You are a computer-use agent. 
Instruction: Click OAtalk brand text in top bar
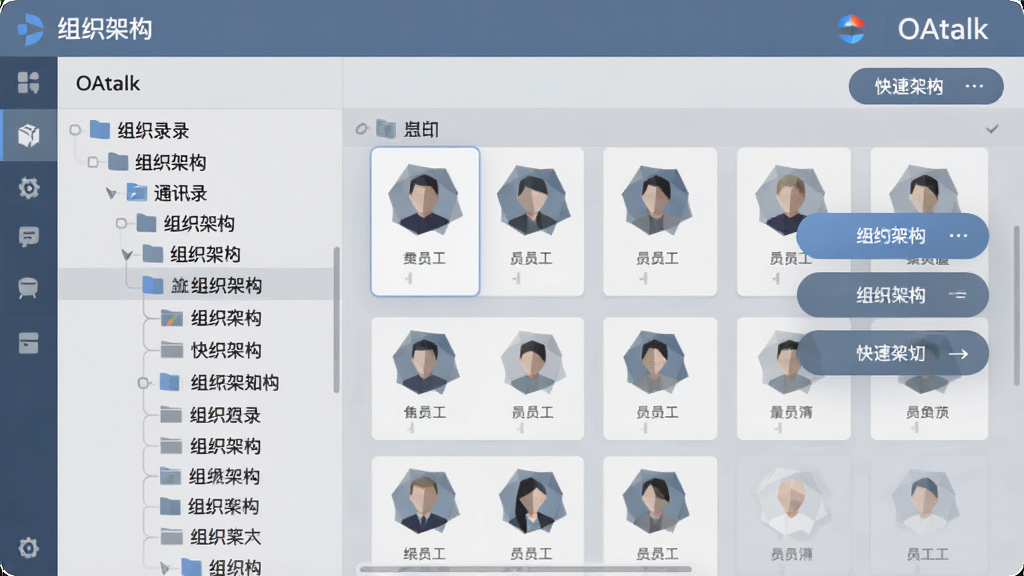point(942,29)
